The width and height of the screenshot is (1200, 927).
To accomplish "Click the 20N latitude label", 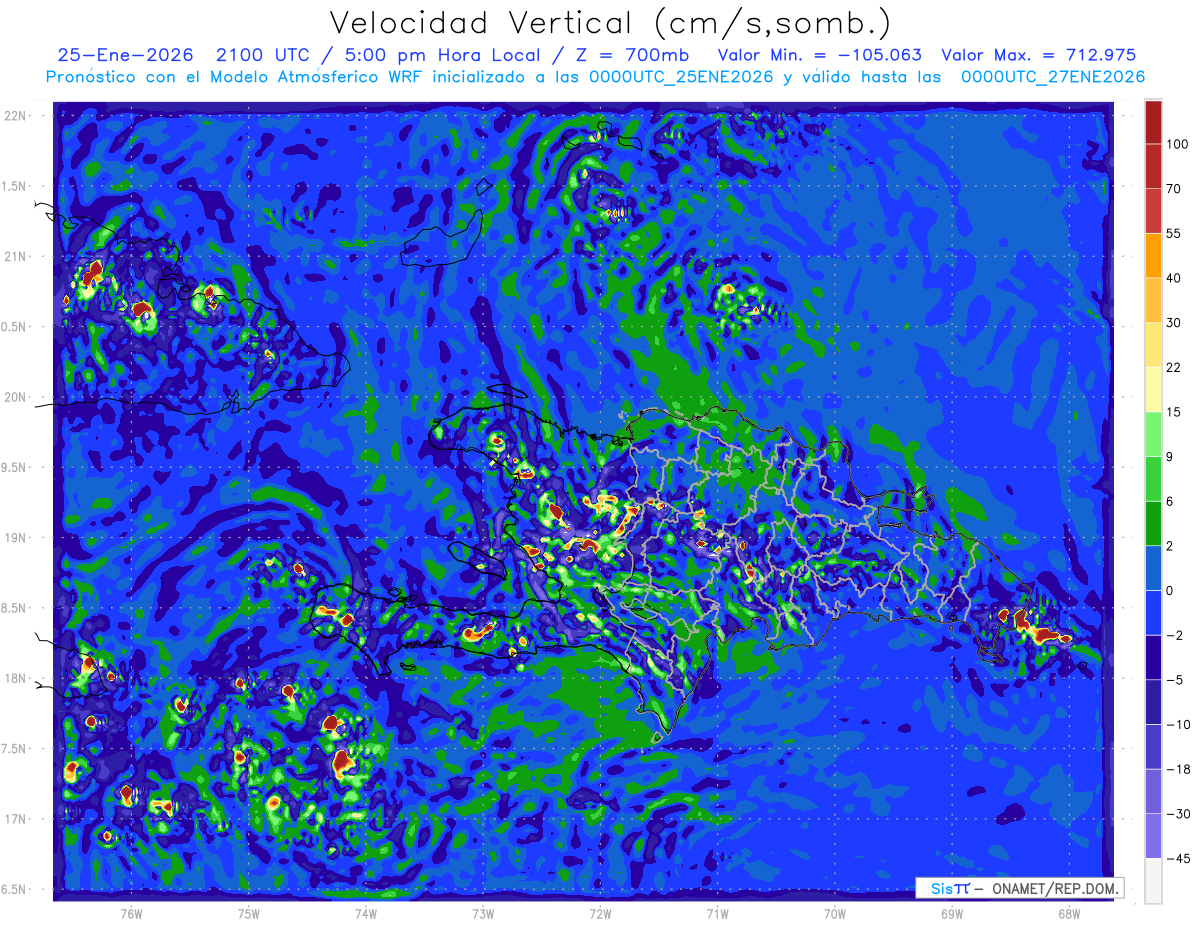I will pos(16,397).
